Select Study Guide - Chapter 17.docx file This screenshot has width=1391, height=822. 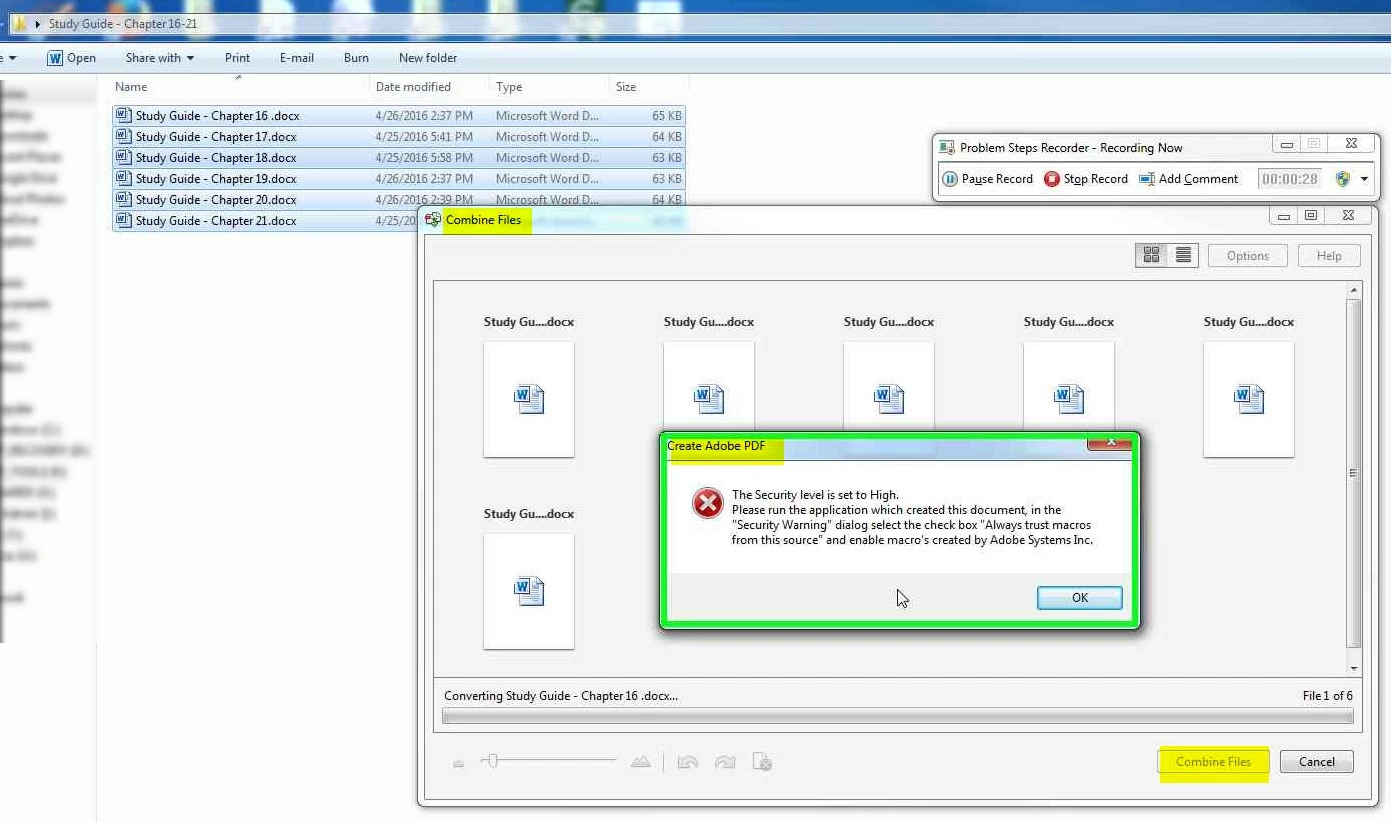[x=399, y=137]
